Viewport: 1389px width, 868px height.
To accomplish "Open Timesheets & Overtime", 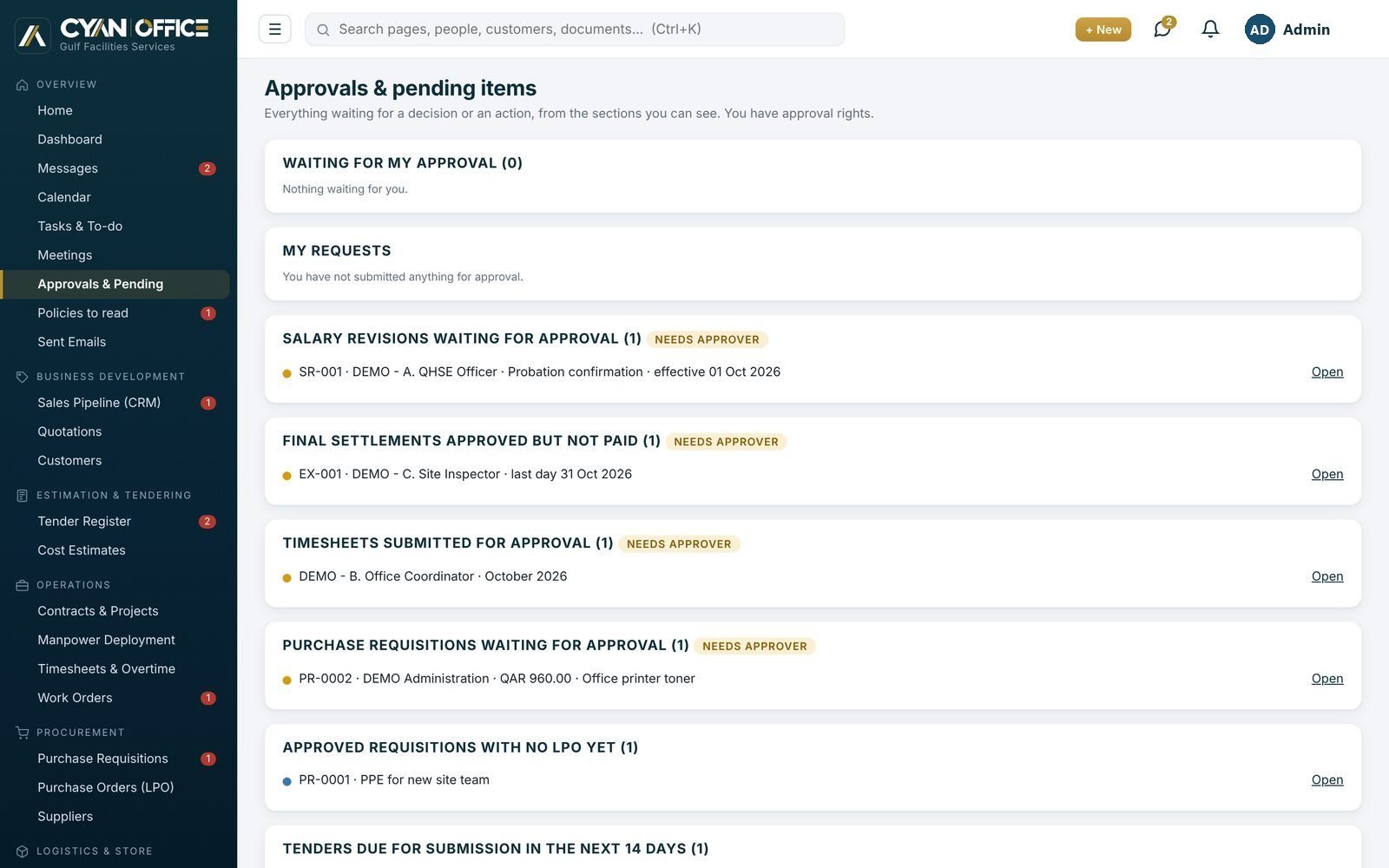I will click(x=115, y=669).
